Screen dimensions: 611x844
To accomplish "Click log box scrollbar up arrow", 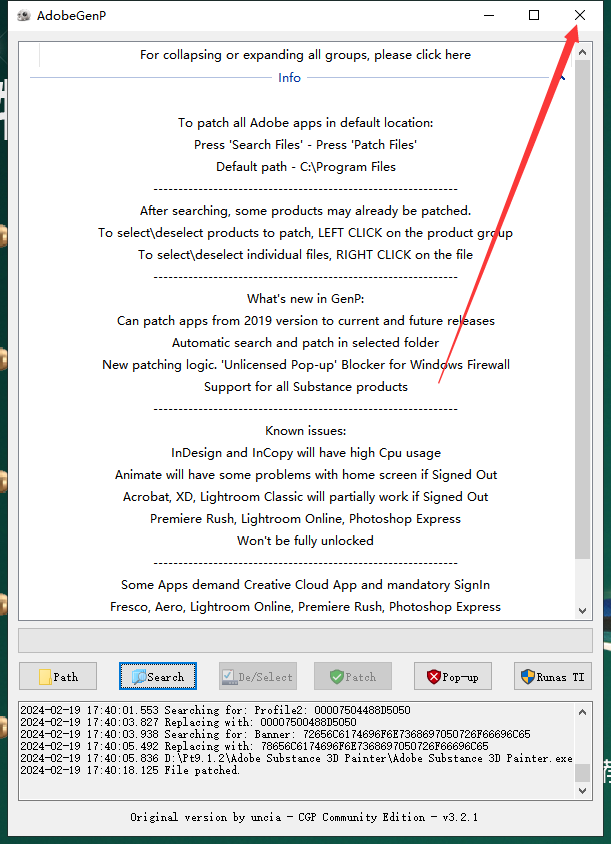I will point(582,712).
